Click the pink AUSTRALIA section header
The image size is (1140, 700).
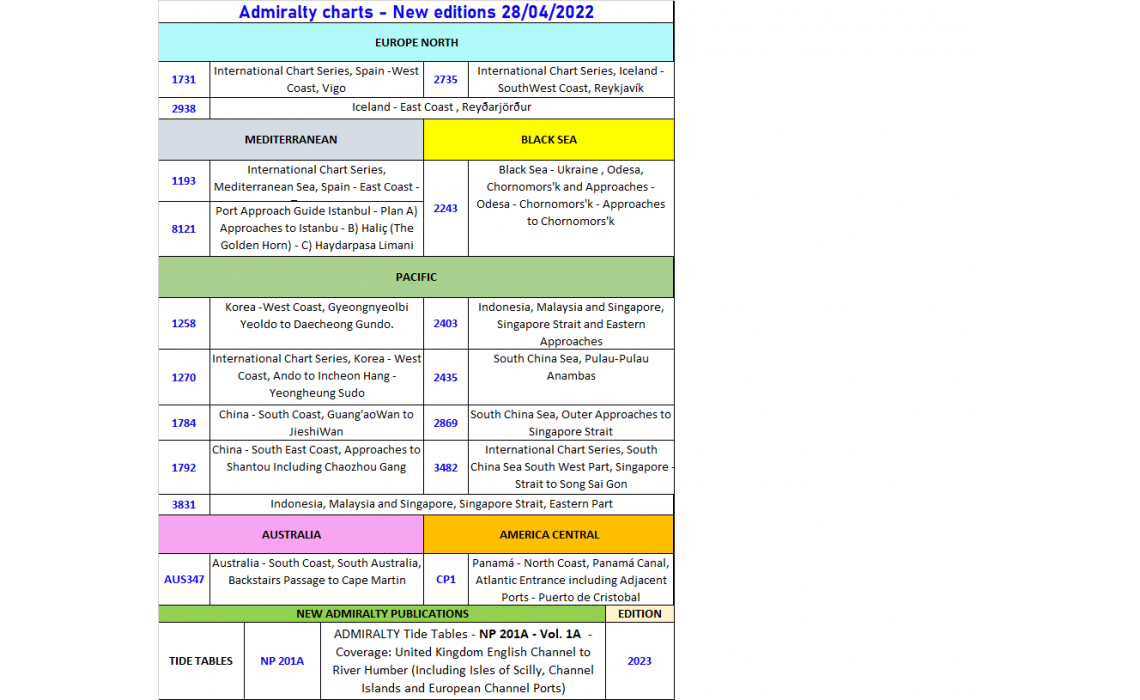pos(291,535)
